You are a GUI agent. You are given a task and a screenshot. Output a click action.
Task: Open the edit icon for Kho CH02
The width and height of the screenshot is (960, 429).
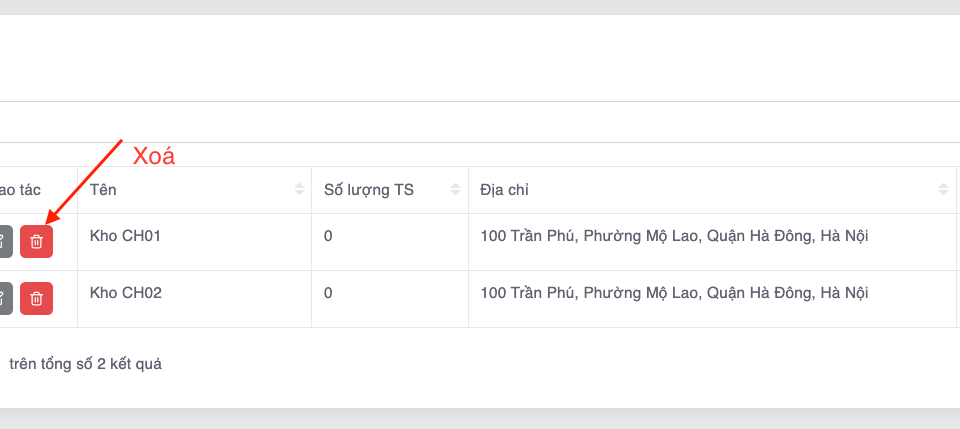click(x=4, y=298)
